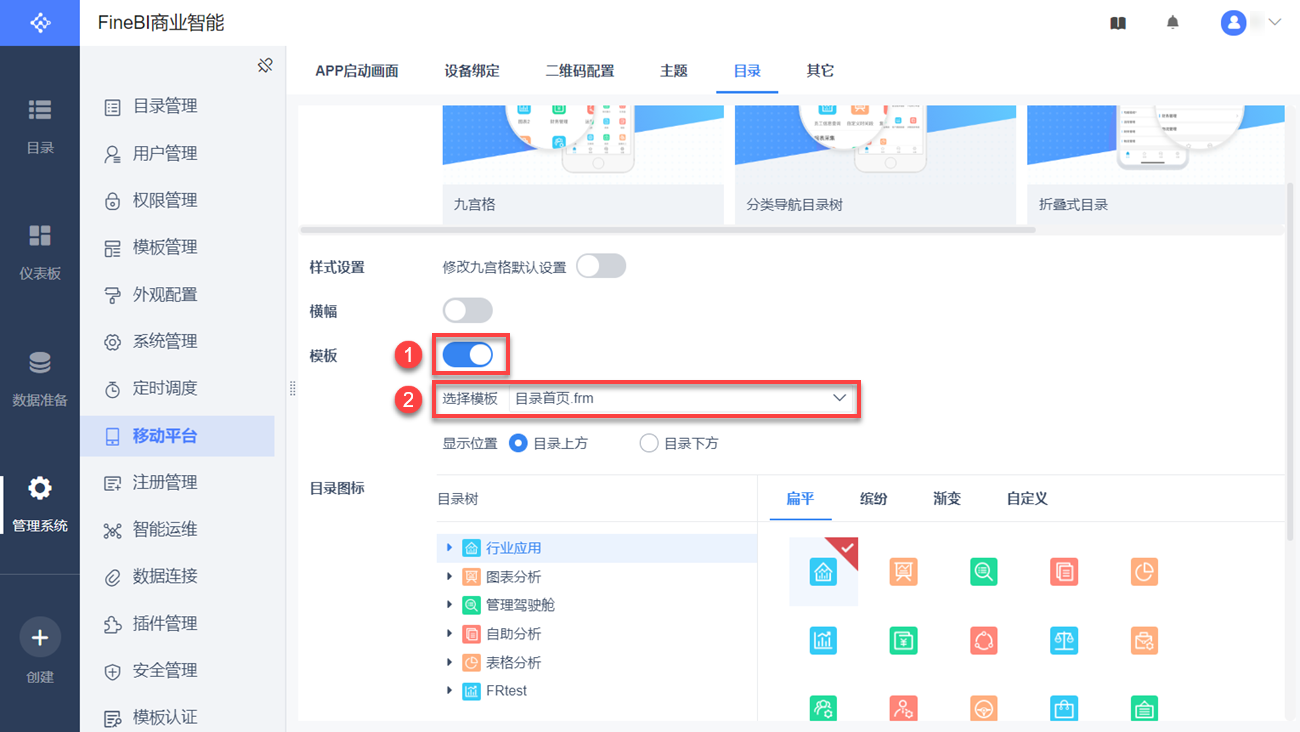The height and width of the screenshot is (732, 1300).
Task: Choose the blue balance scale icon
Action: pos(1064,640)
